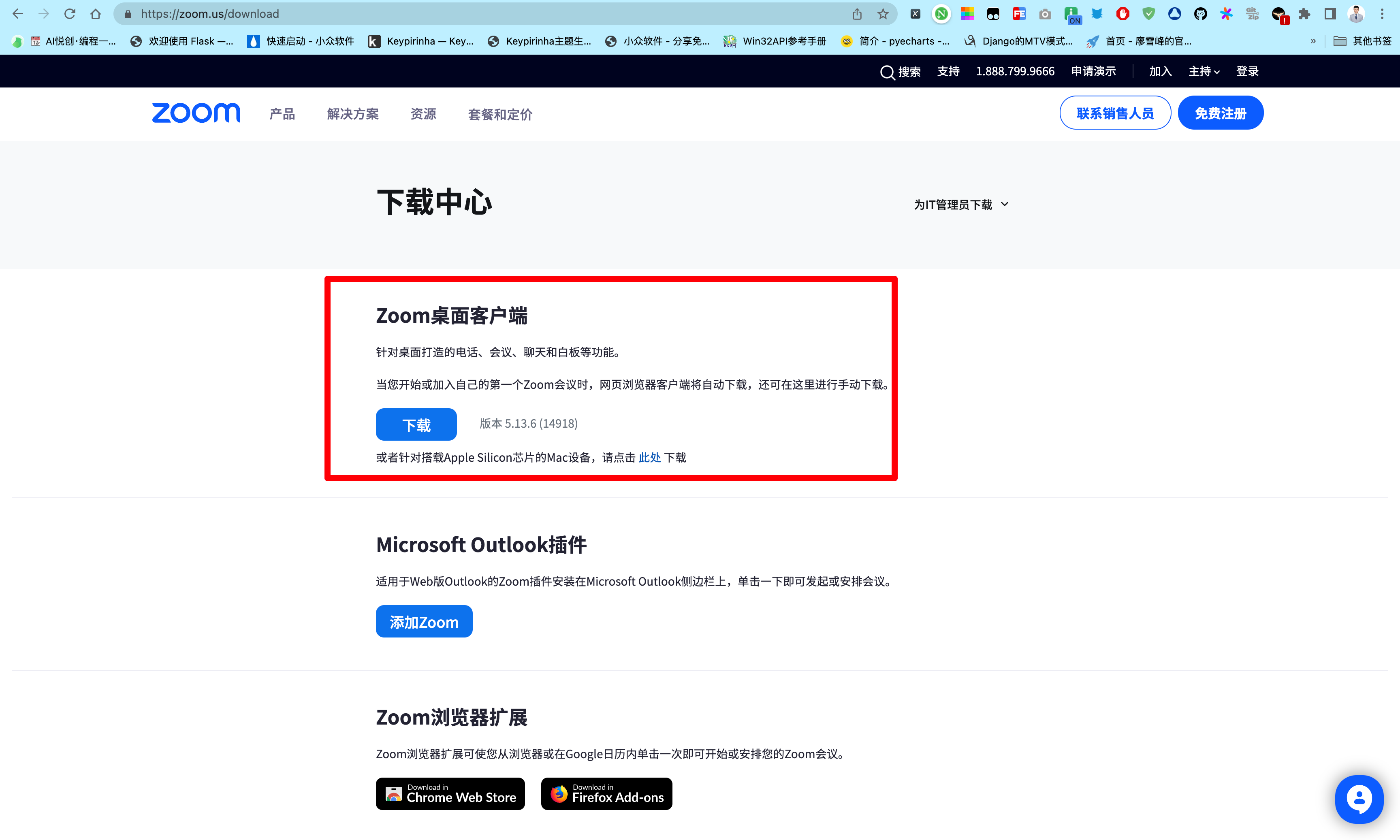Image resolution: width=1400 pixels, height=840 pixels.
Task: Click the 联系销售人员 button
Action: click(x=1115, y=113)
